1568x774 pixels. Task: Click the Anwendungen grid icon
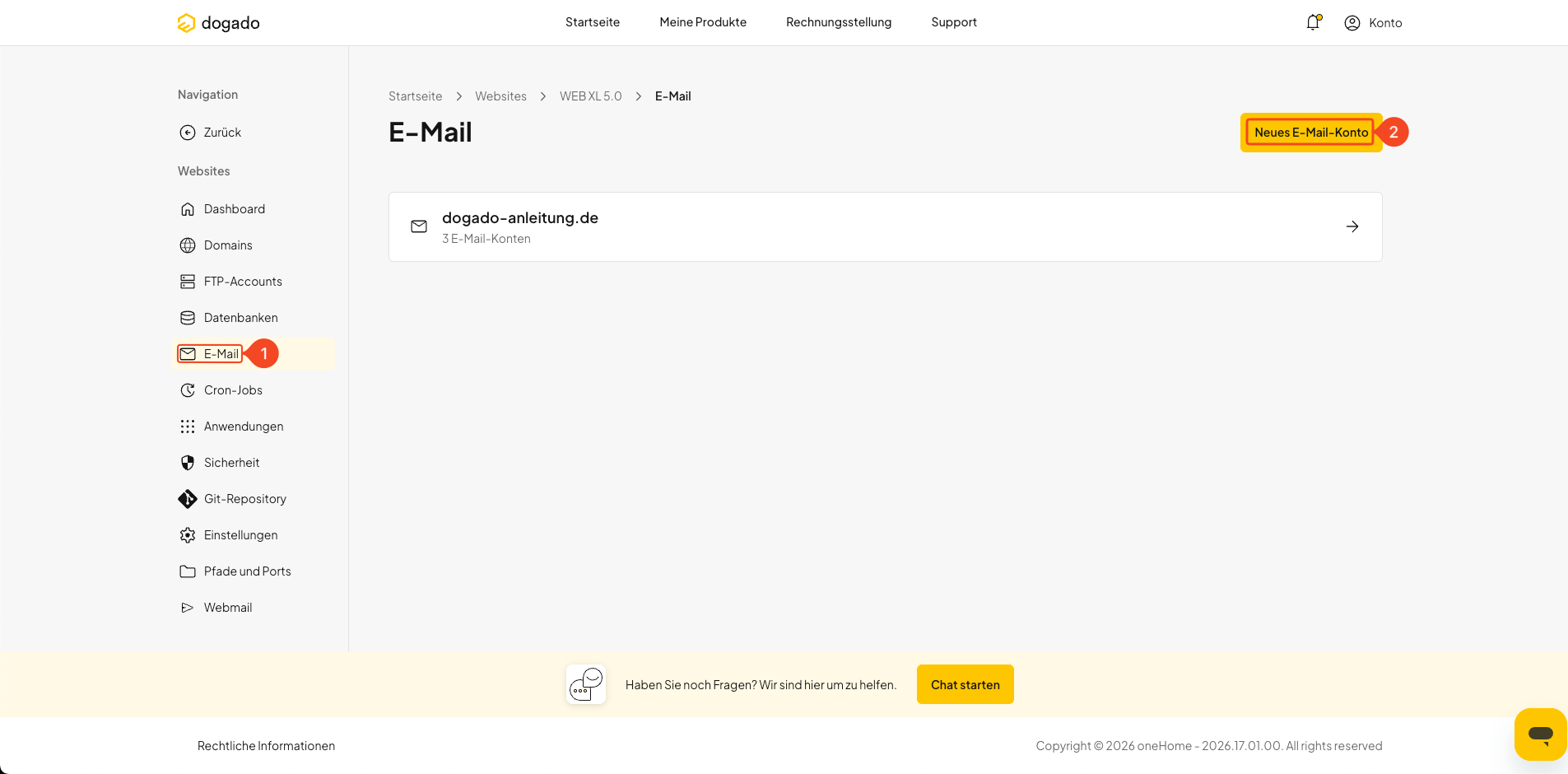click(188, 427)
